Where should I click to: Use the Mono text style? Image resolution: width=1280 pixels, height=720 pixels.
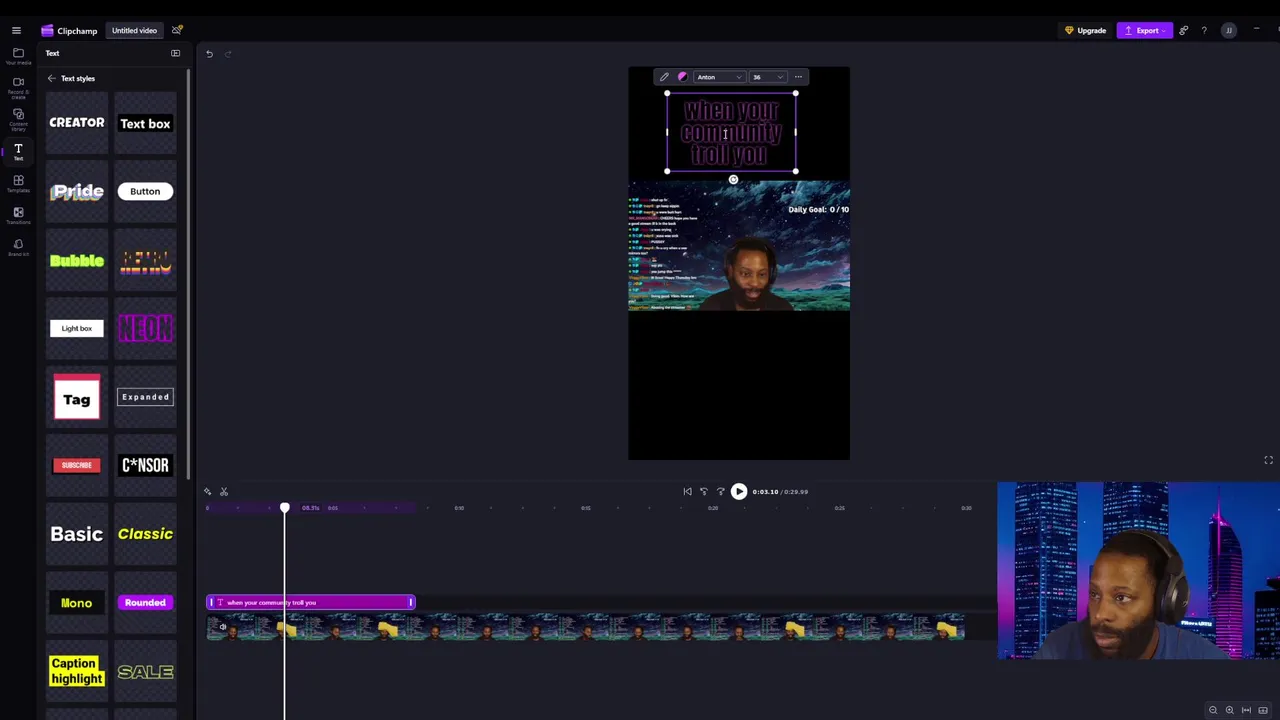click(77, 603)
